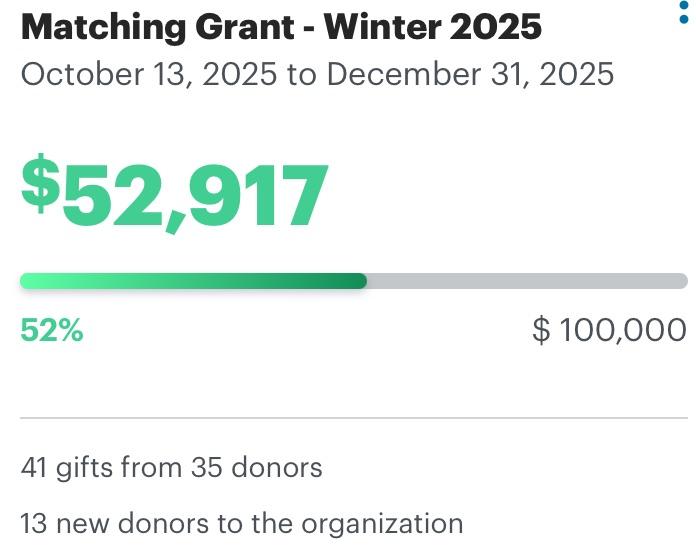Viewport: 696px width, 554px height.
Task: Click the far right end of progress bar
Action: coord(682,281)
